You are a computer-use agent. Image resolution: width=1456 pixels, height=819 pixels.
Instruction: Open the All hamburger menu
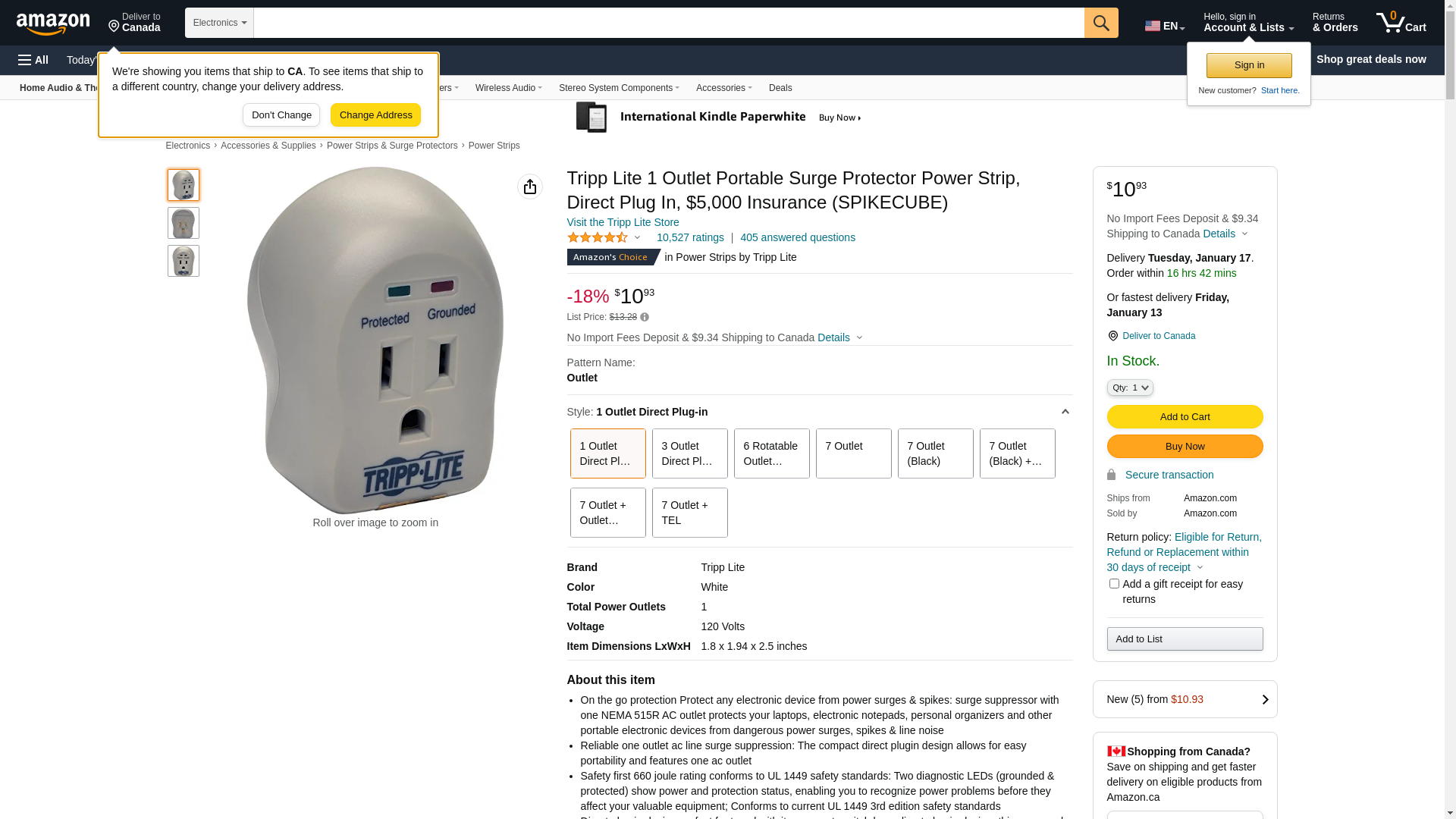click(33, 60)
